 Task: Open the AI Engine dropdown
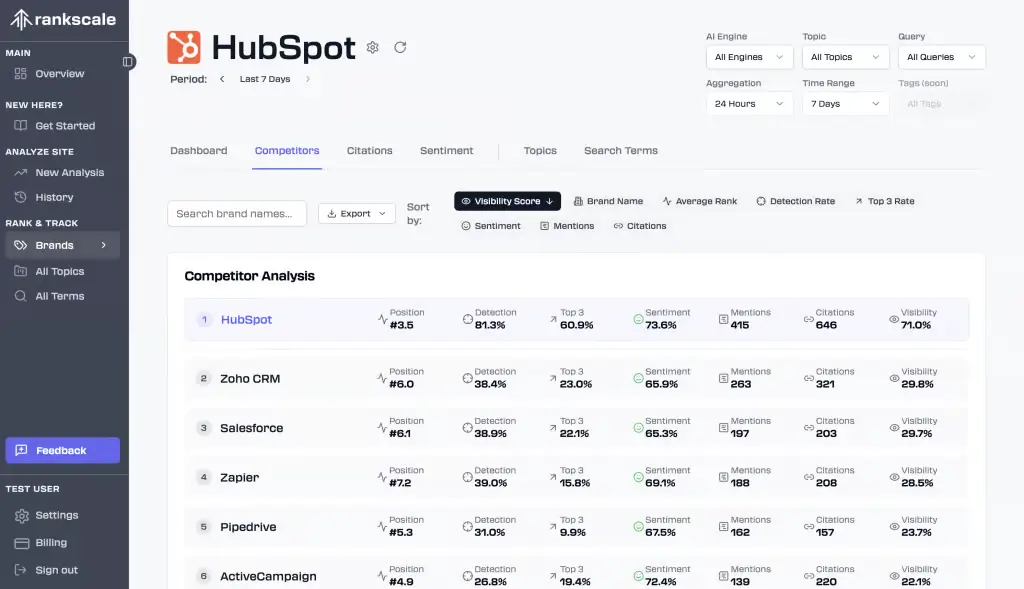[749, 57]
